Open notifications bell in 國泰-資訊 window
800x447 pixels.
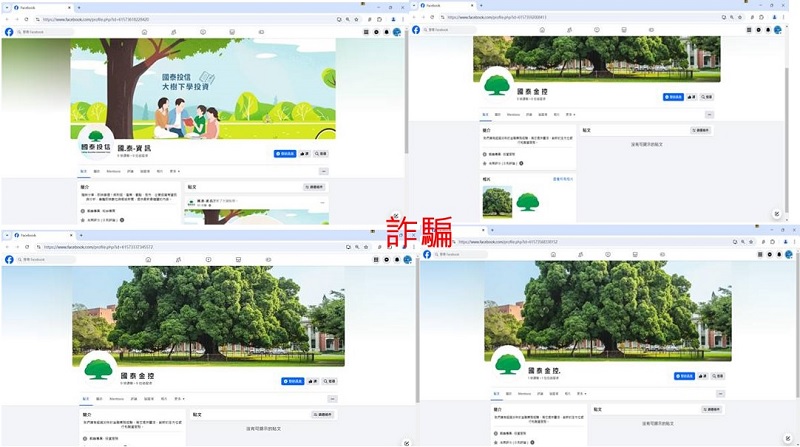coord(386,32)
